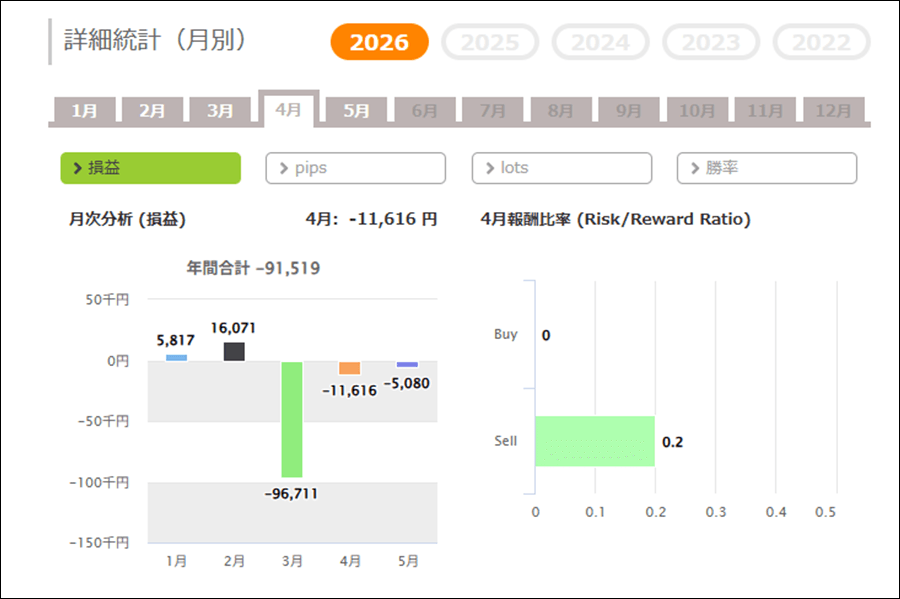This screenshot has width=900, height=599.
Task: Open the 1月 month tab
Action: pos(84,110)
